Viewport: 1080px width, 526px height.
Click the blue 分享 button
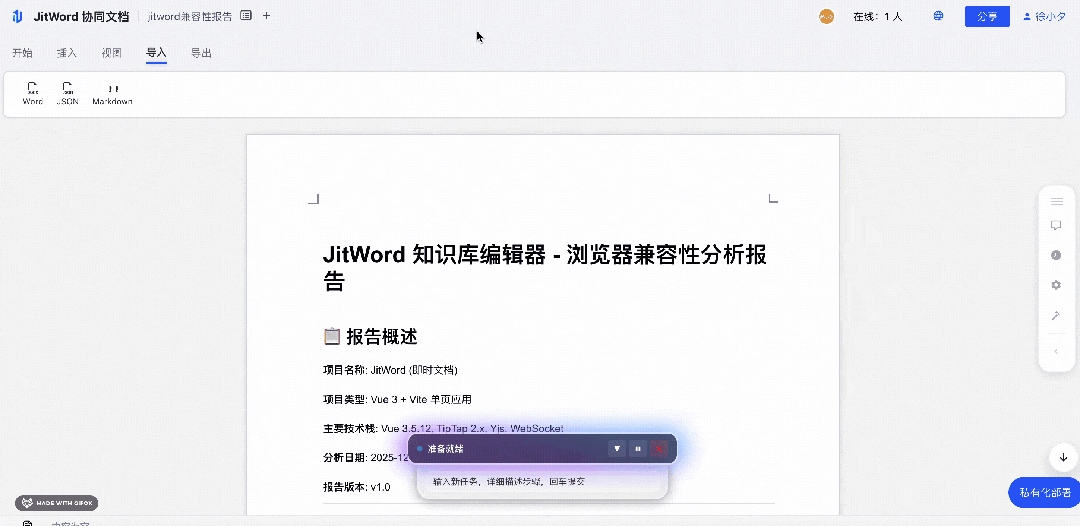(987, 17)
